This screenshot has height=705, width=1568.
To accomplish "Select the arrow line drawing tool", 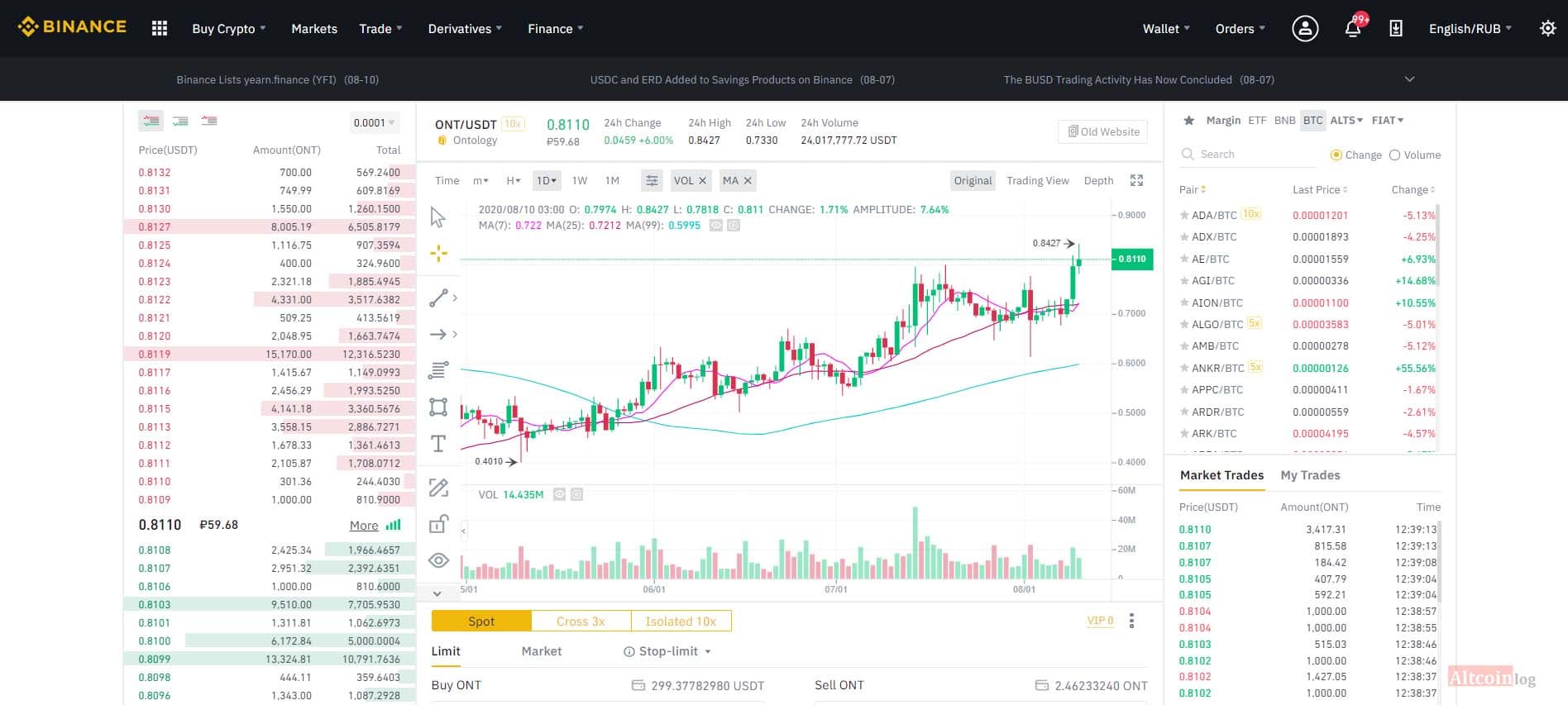I will (x=438, y=334).
